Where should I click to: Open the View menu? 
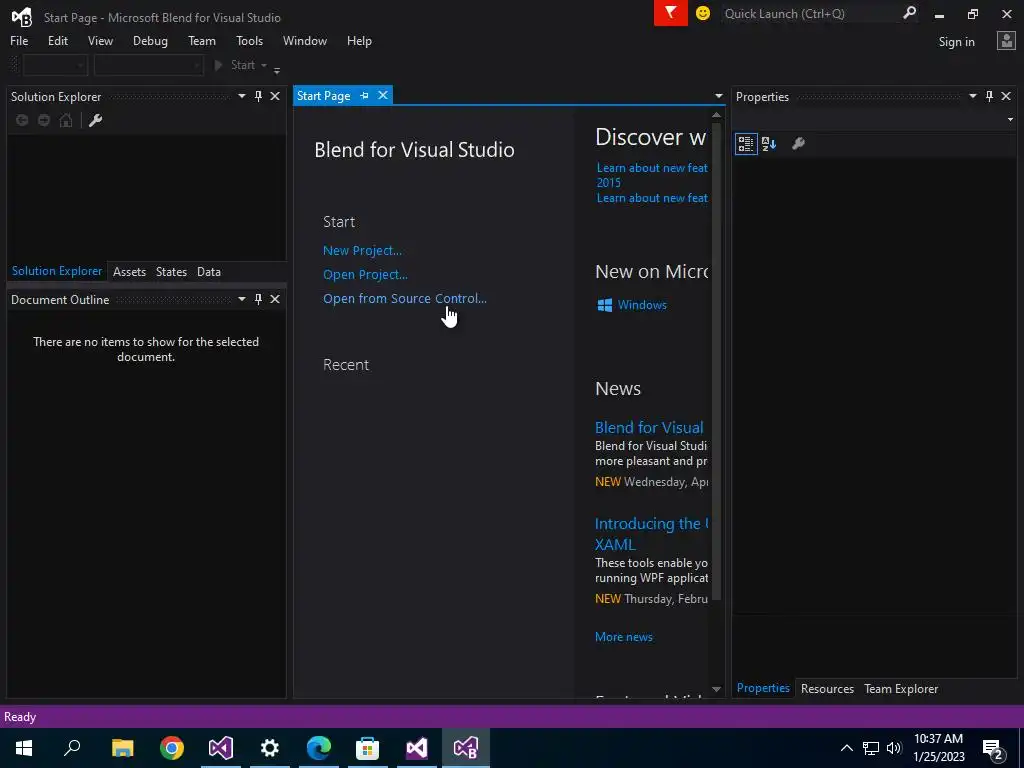[x=100, y=41]
